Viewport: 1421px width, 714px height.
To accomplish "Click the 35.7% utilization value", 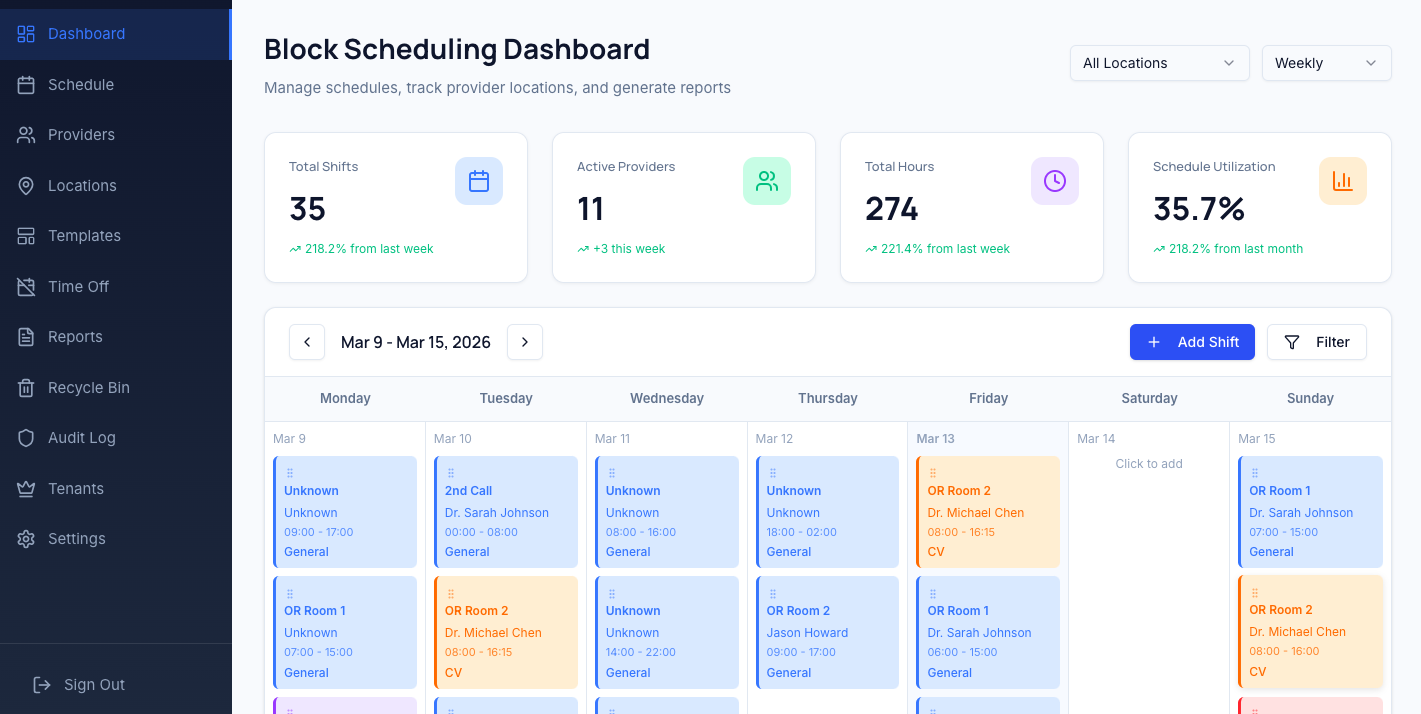I will [x=1199, y=209].
